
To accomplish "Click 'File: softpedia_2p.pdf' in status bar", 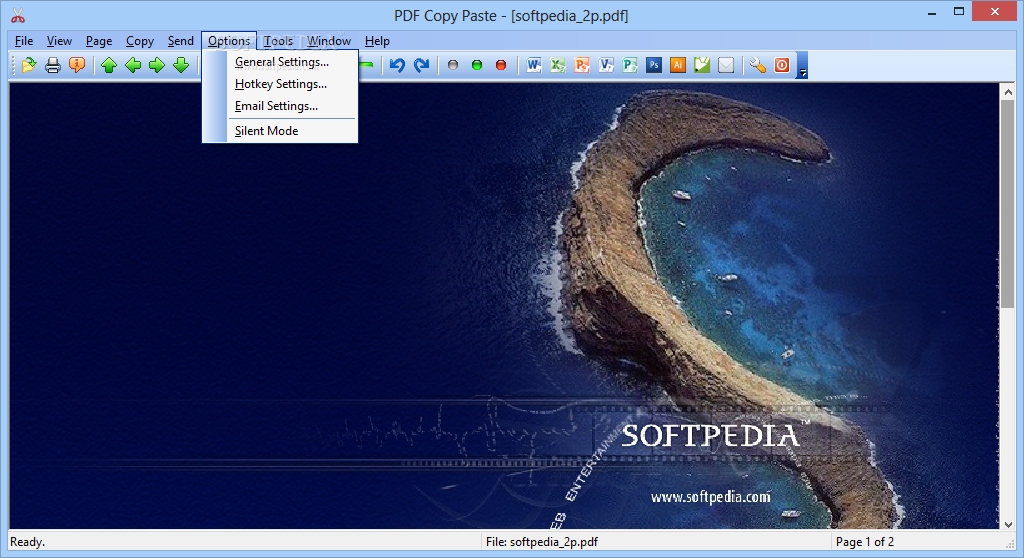I will pyautogui.click(x=541, y=542).
